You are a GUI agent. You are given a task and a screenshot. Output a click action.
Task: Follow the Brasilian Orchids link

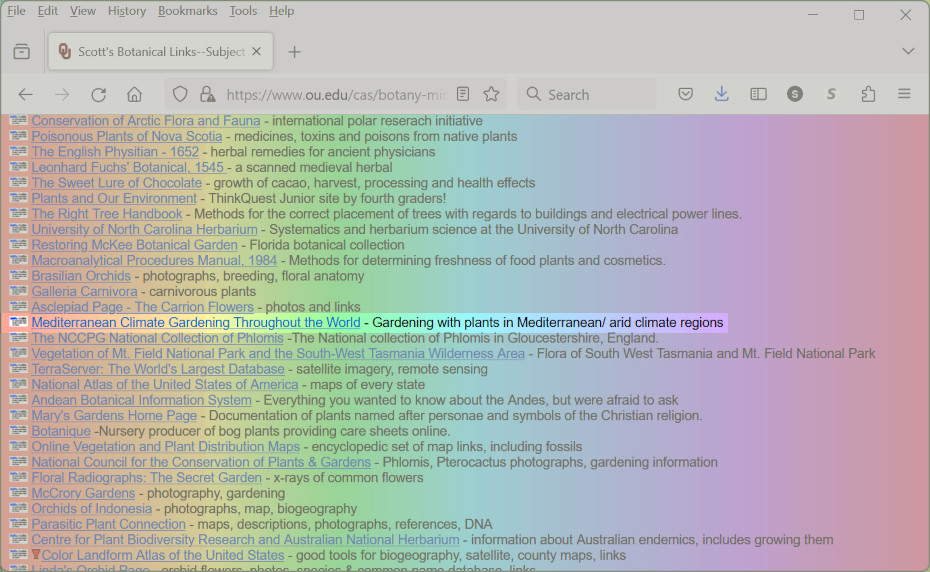(x=81, y=276)
